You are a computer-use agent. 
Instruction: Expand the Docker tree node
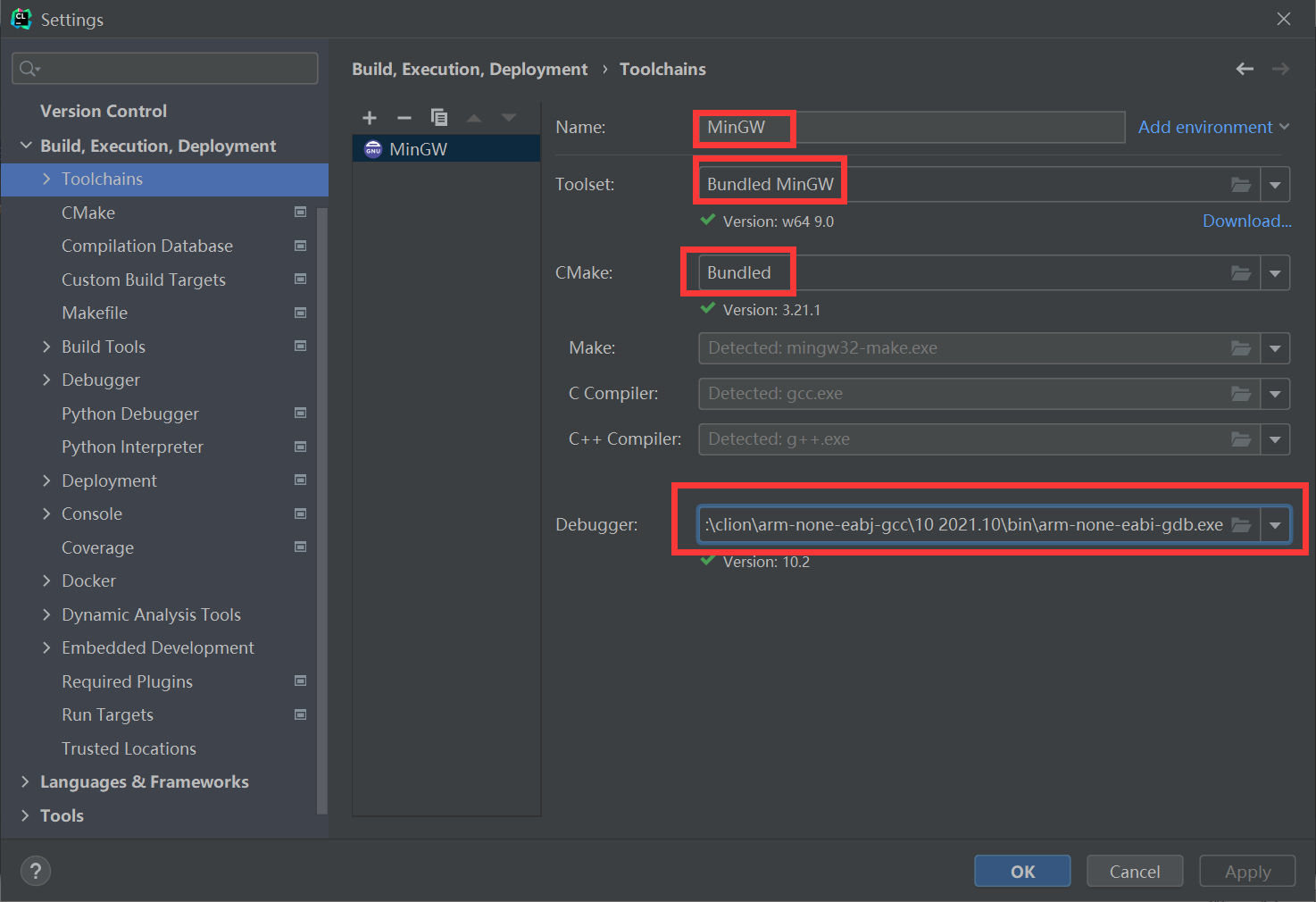click(x=46, y=580)
